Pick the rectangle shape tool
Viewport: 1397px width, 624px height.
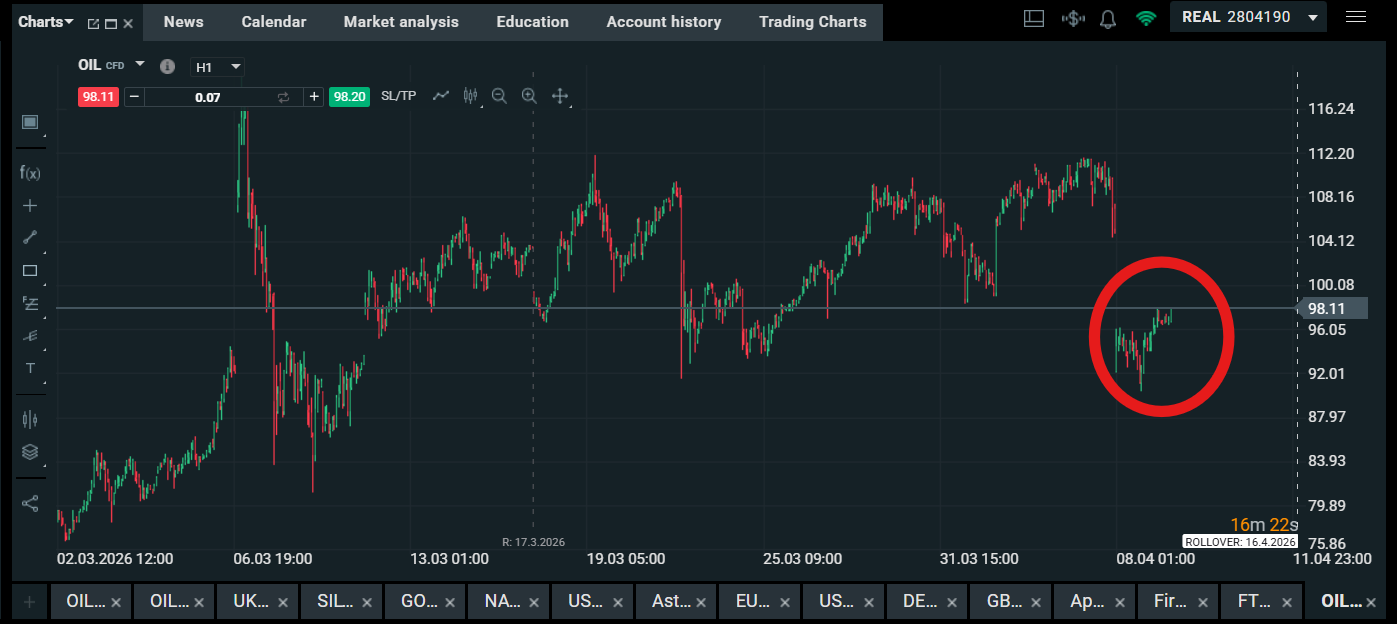(30, 270)
